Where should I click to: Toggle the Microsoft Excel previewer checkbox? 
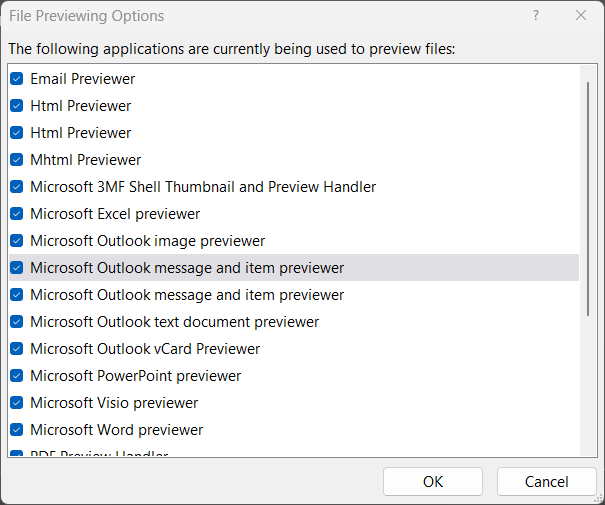click(17, 214)
